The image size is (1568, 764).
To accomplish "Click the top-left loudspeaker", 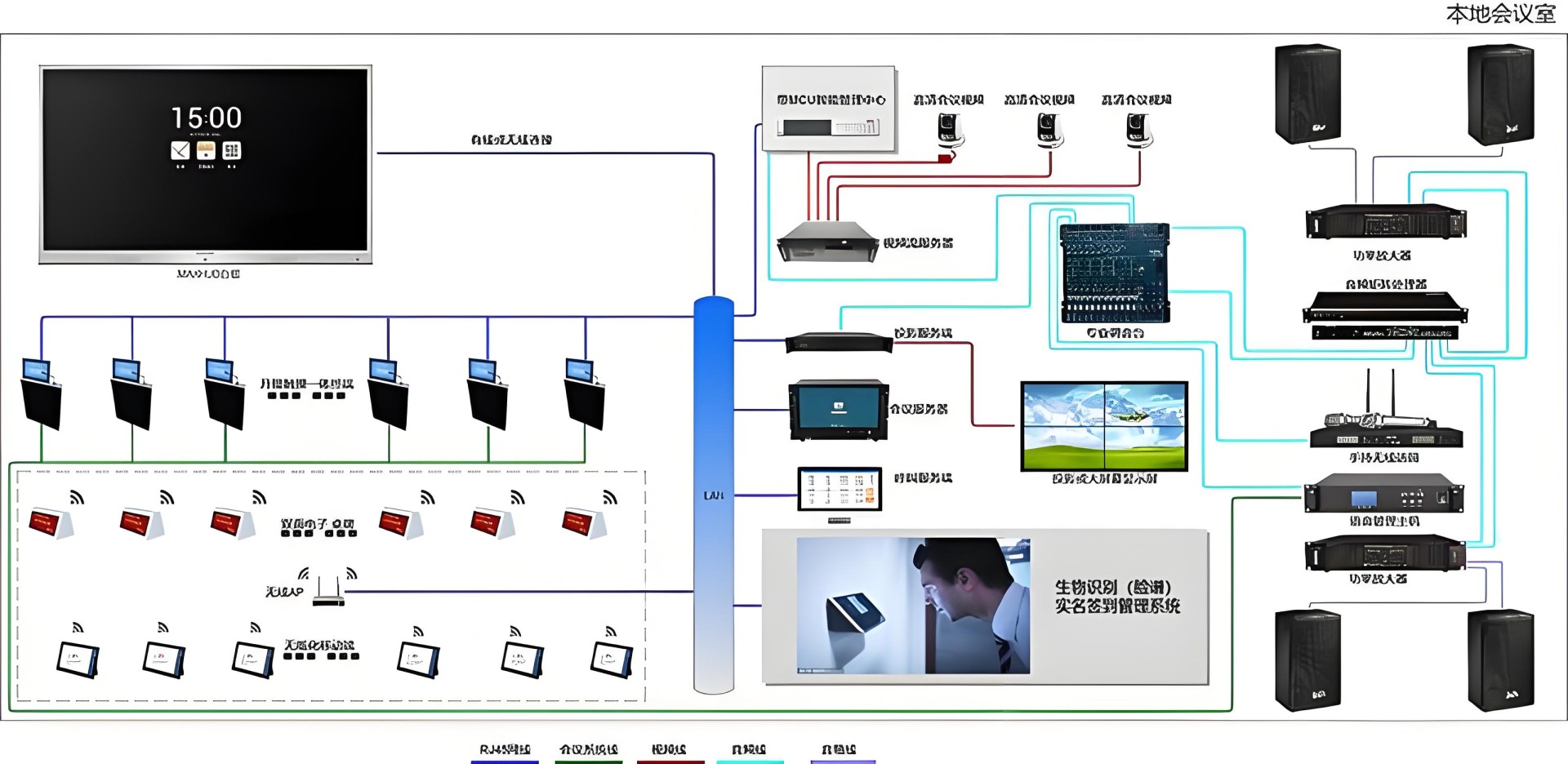I will 1307,94.
